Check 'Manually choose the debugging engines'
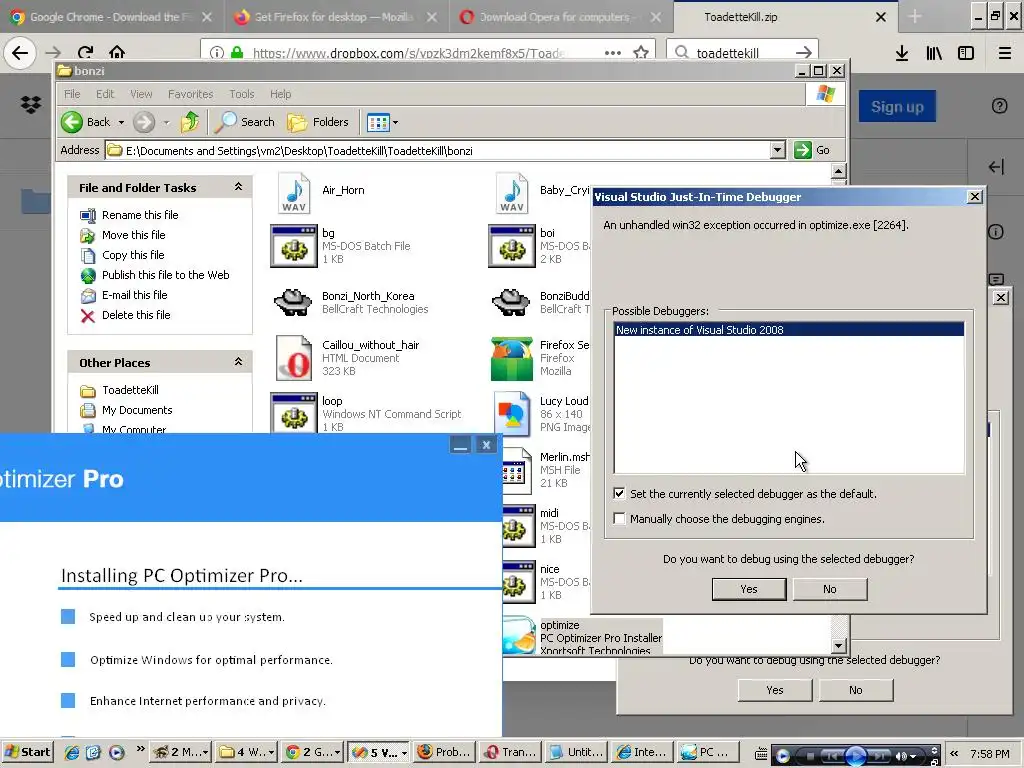This screenshot has height=768, width=1024. tap(619, 519)
